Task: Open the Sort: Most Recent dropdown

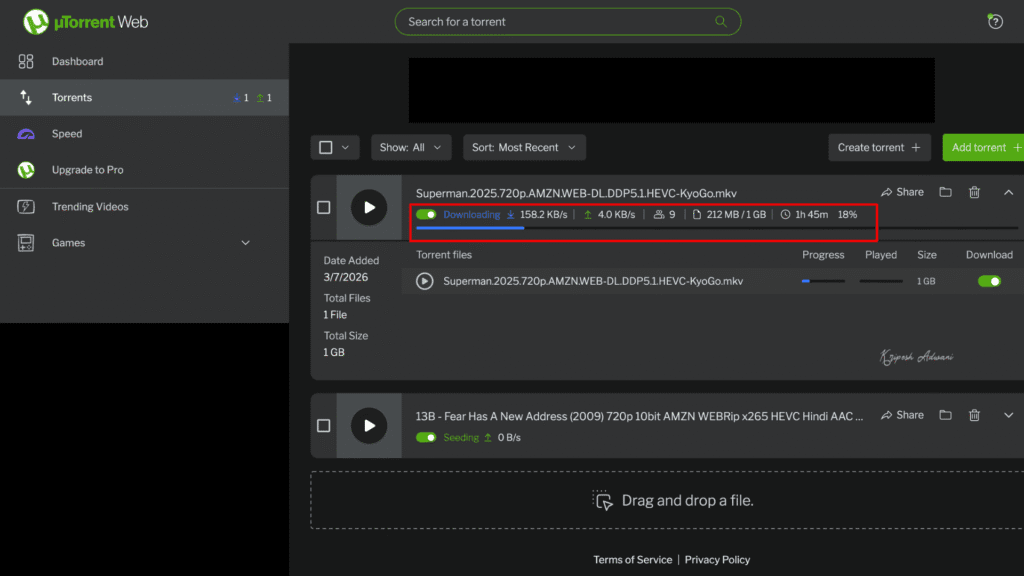Action: 524,148
